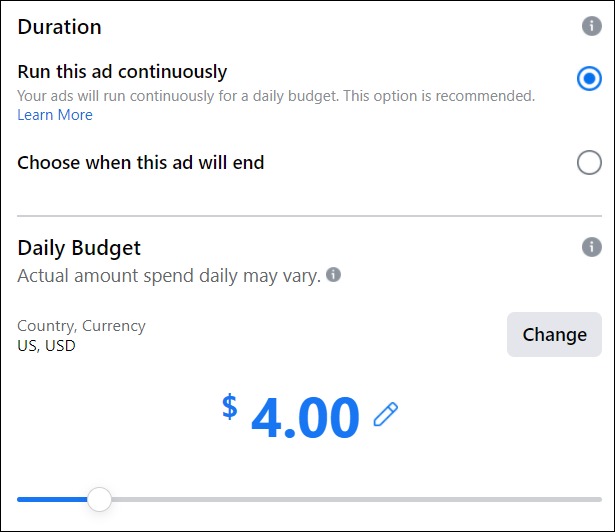Click the 'Duration' section heading
This screenshot has width=615, height=532.
point(59,27)
